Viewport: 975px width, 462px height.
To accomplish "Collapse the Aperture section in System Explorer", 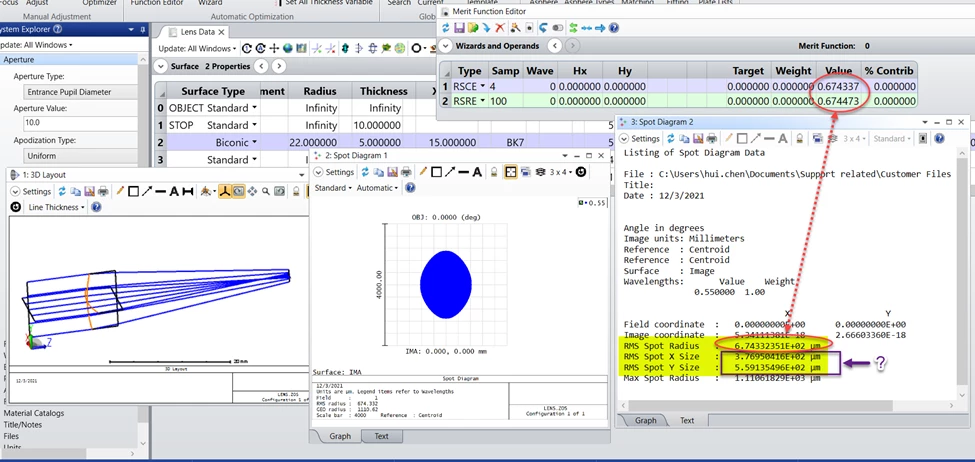I will (69, 60).
